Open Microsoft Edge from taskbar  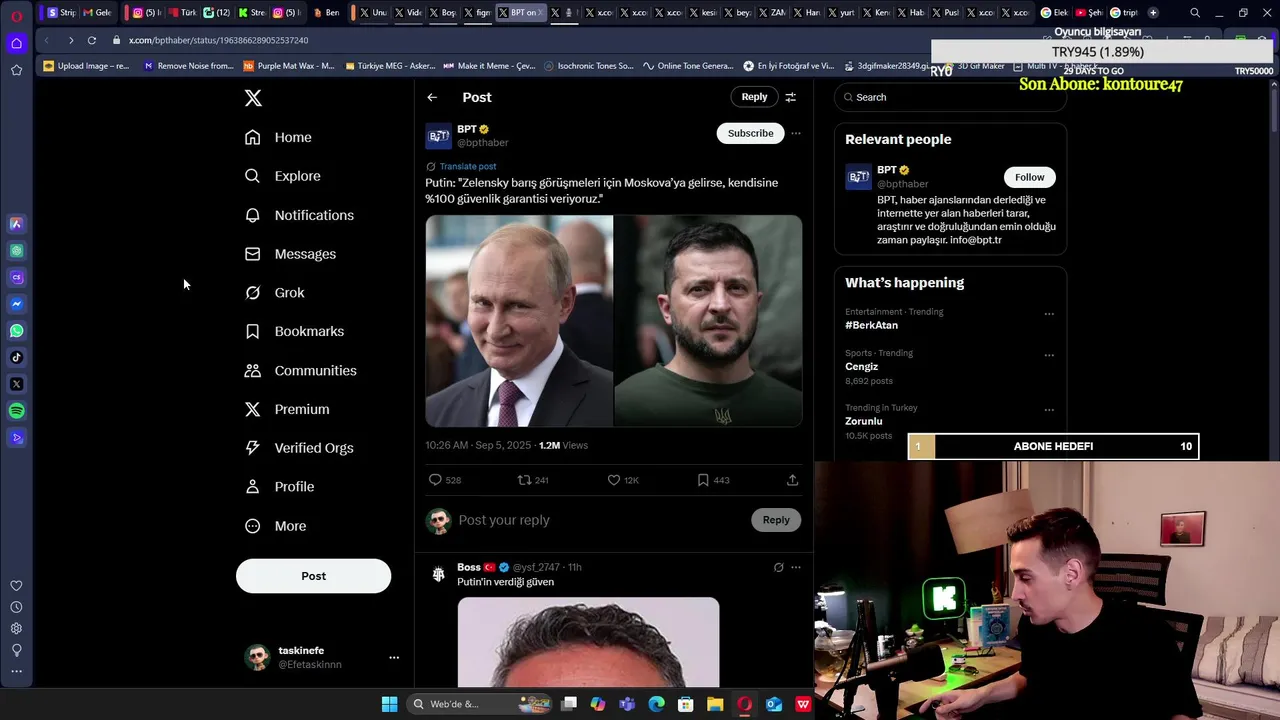click(x=656, y=704)
